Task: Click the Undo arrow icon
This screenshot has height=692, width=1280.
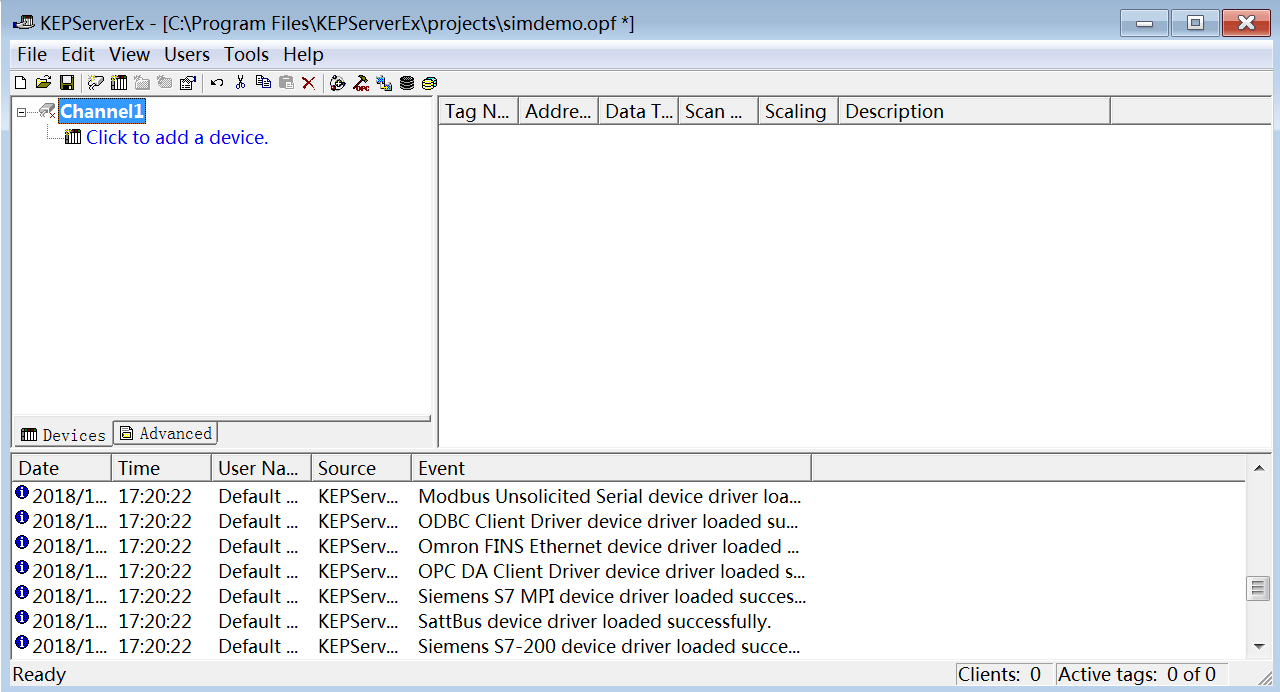Action: [x=217, y=83]
